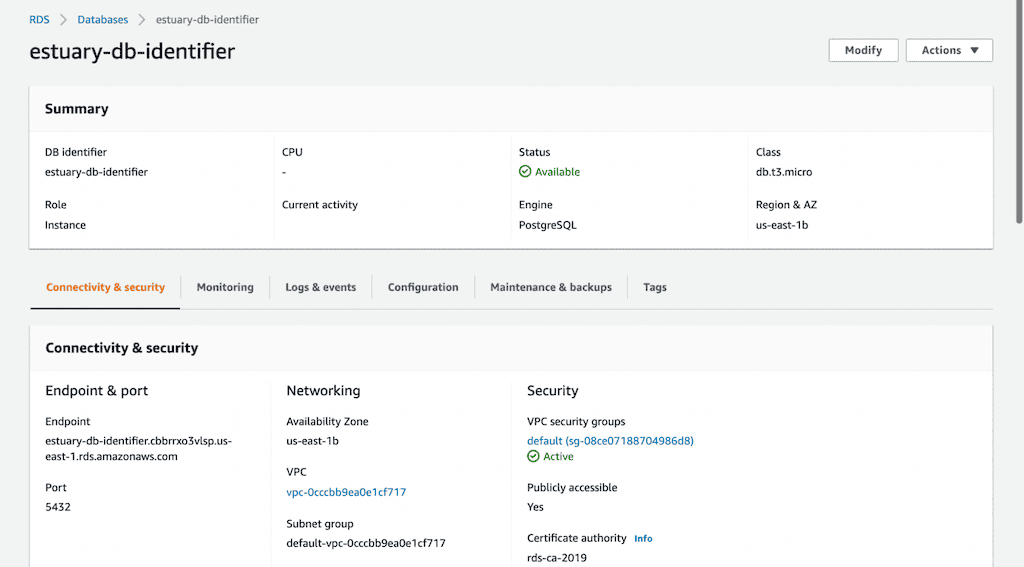Select the Tags tab

[x=655, y=287]
